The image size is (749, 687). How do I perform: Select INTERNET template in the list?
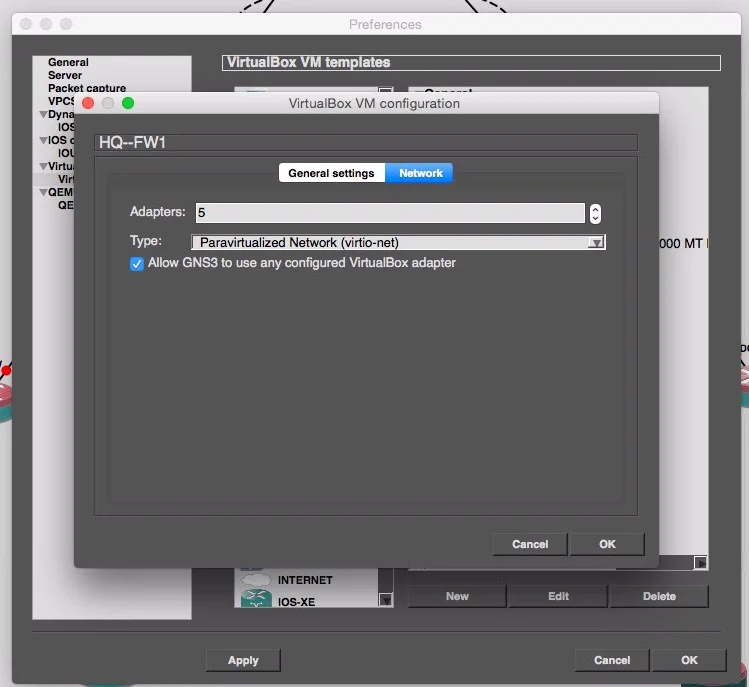(305, 580)
